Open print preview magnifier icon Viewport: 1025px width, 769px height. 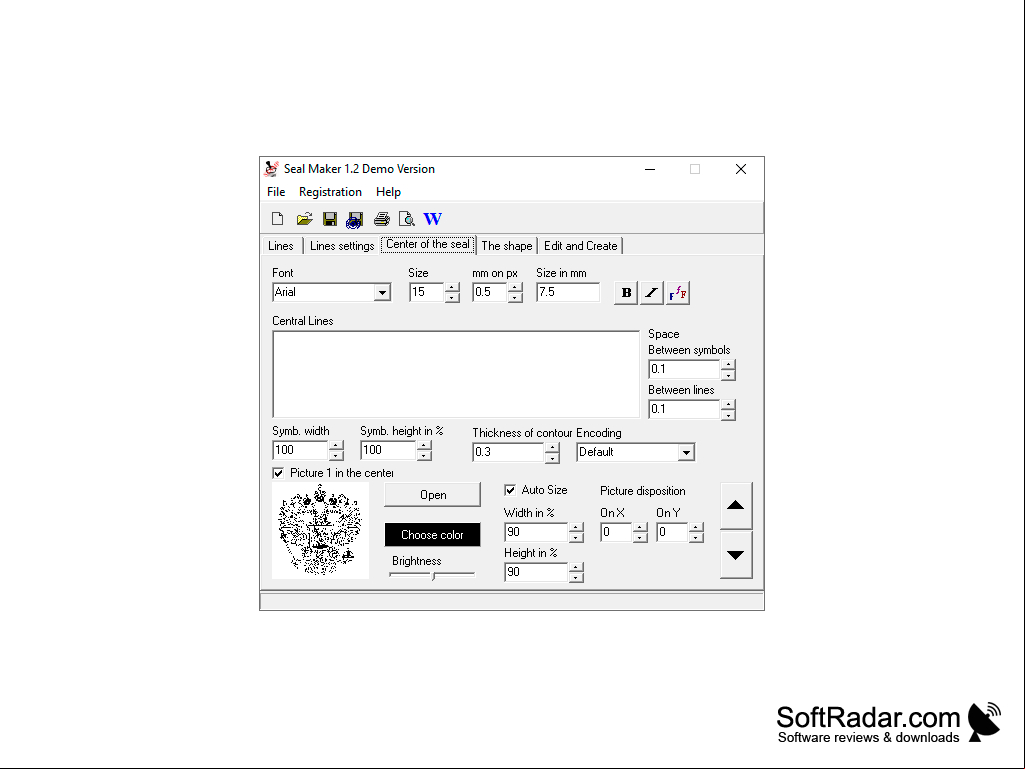coord(407,219)
